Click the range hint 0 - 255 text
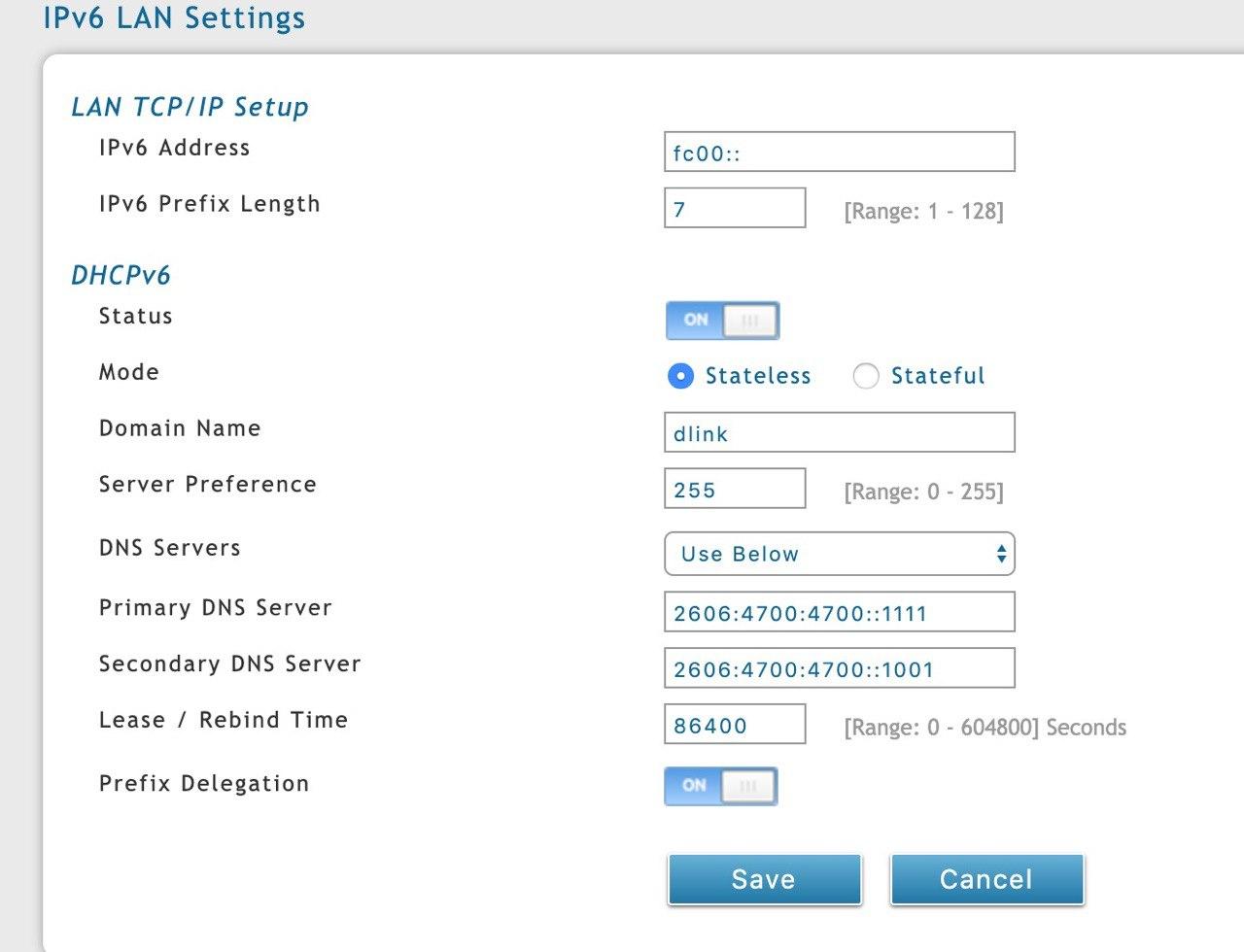The image size is (1244, 952). tap(923, 492)
